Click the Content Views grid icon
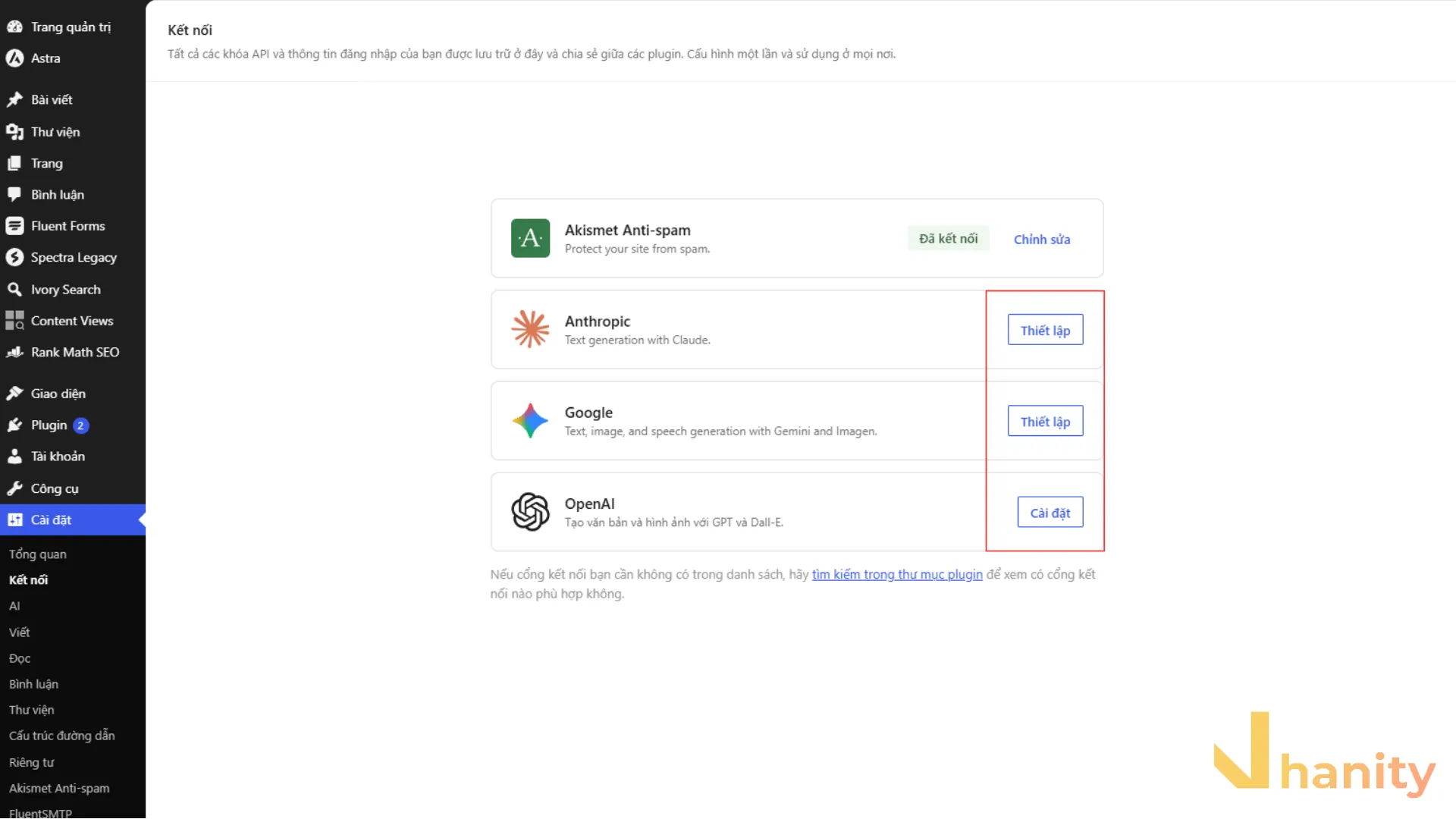Viewport: 1456px width, 819px height. click(x=14, y=321)
